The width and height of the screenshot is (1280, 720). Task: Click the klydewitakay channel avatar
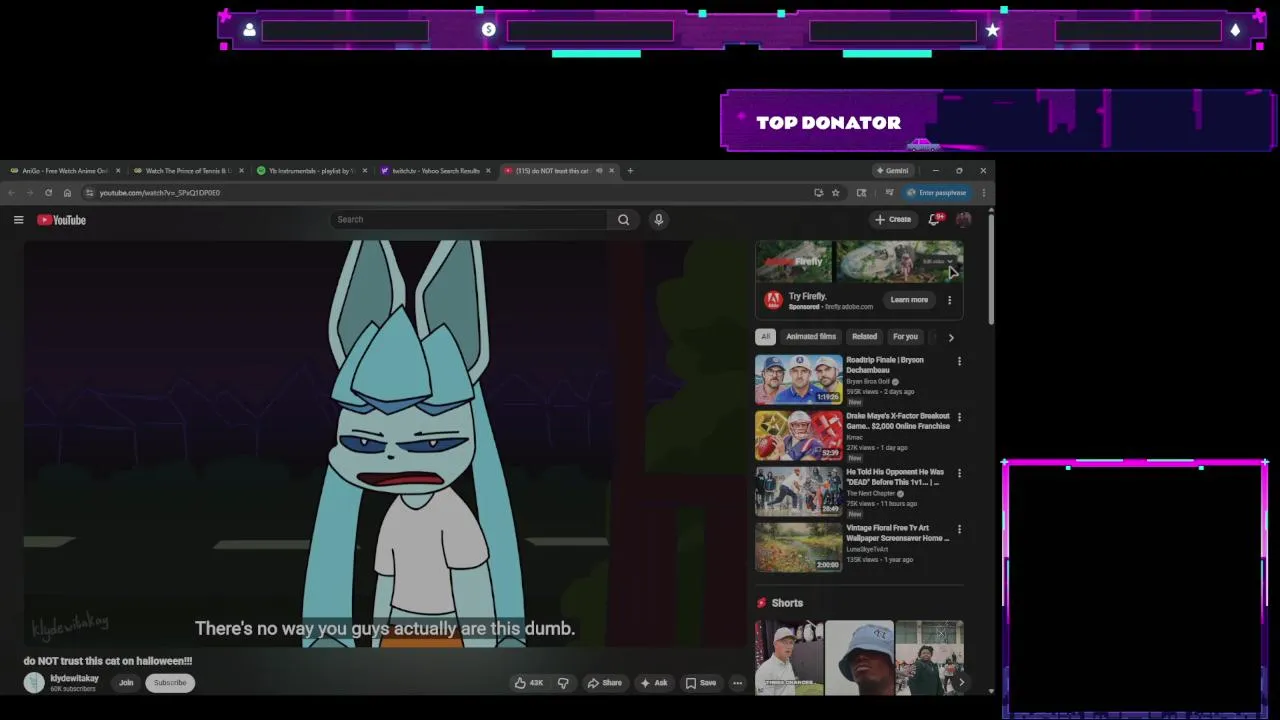coord(35,683)
